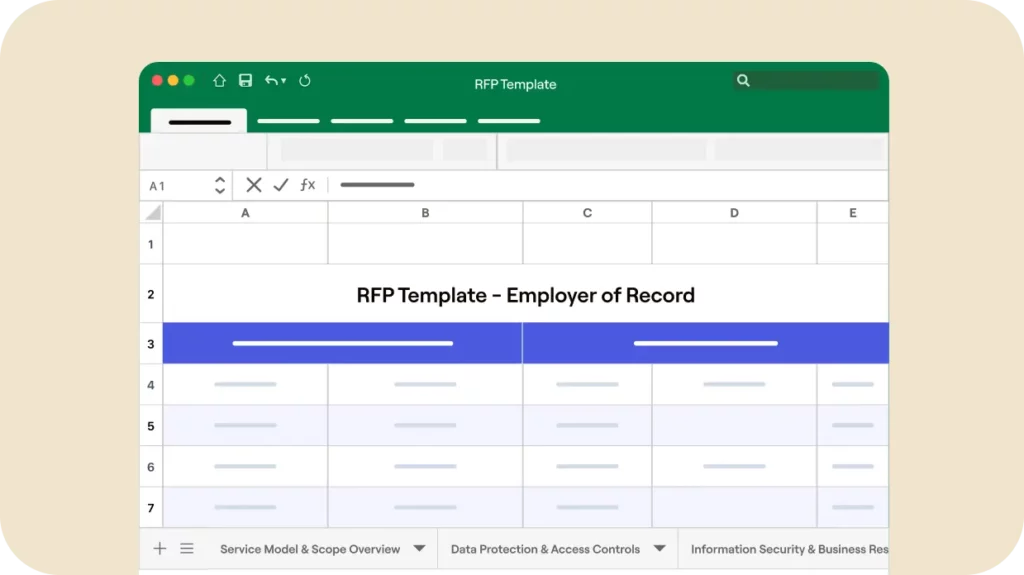Open Insert Function with the fx icon

click(x=308, y=185)
